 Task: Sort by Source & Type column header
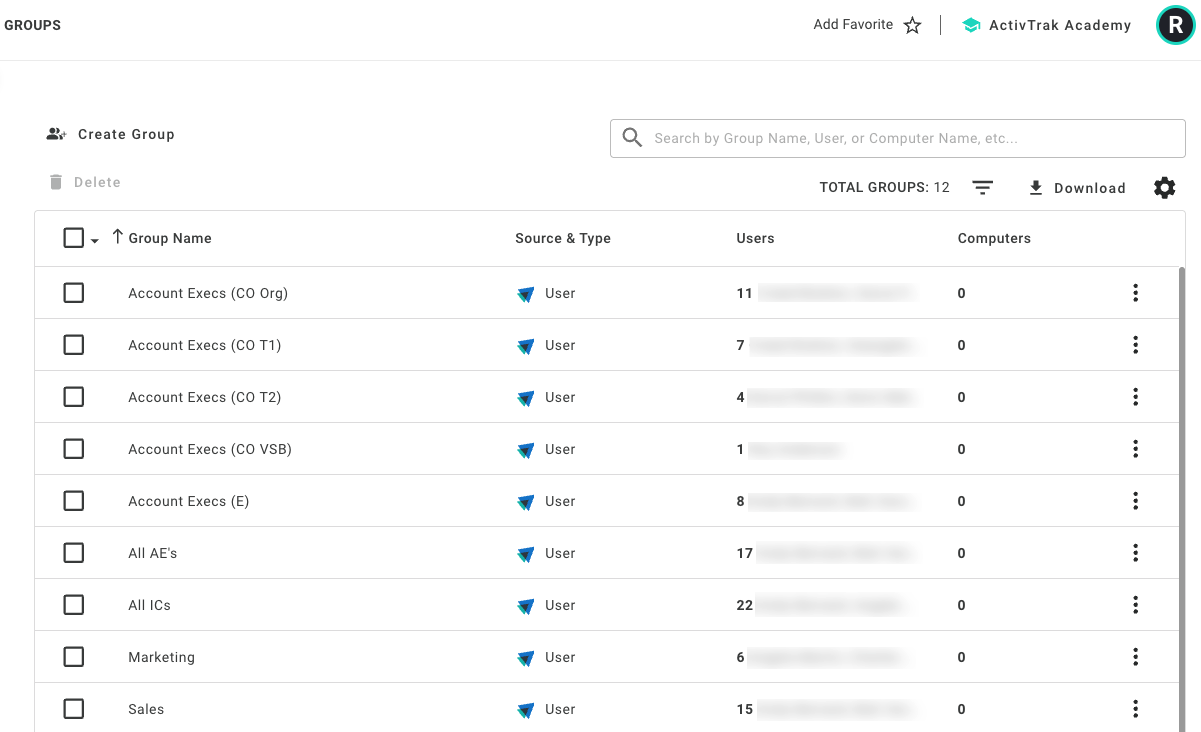(x=563, y=238)
